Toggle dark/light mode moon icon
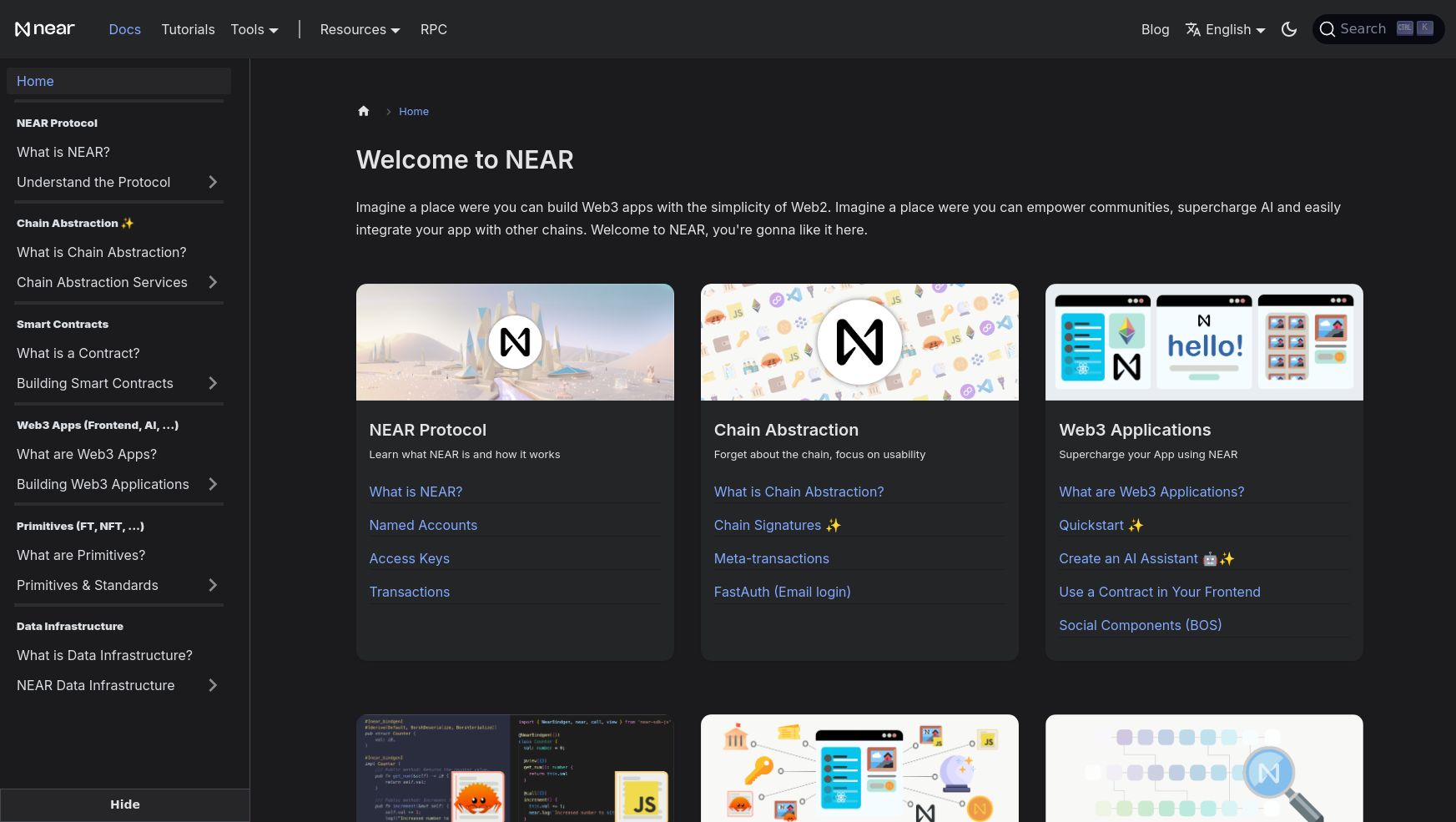The height and width of the screenshot is (822, 1456). point(1289,29)
